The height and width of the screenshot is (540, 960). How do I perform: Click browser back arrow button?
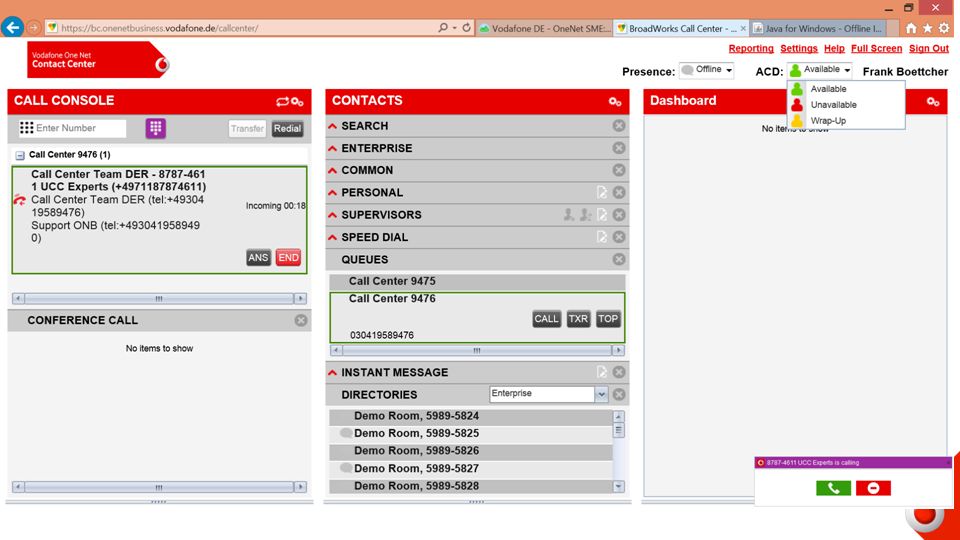(x=12, y=28)
